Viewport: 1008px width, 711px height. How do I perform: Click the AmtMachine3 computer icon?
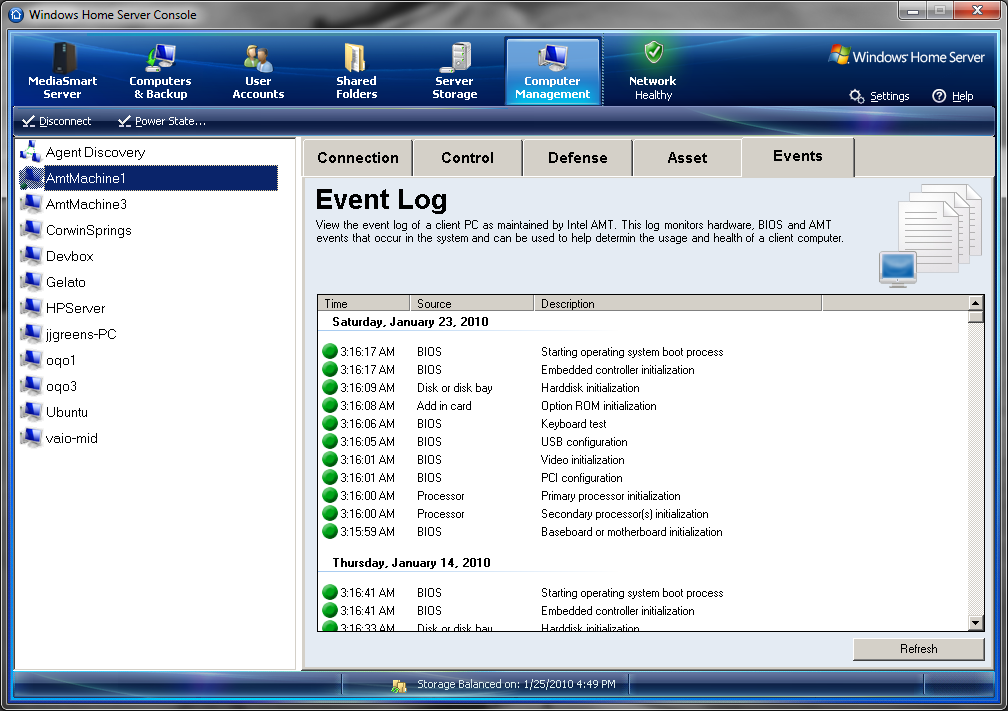30,203
